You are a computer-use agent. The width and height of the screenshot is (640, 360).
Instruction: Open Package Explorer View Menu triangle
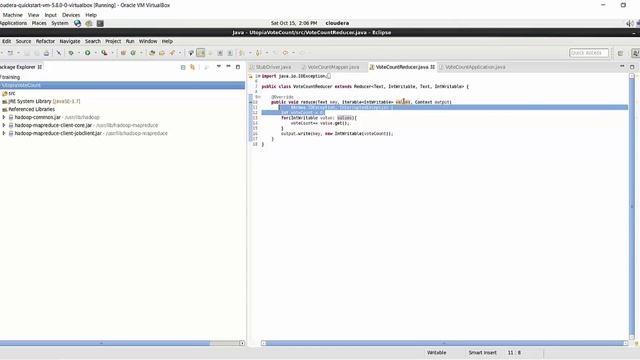[x=218, y=66]
